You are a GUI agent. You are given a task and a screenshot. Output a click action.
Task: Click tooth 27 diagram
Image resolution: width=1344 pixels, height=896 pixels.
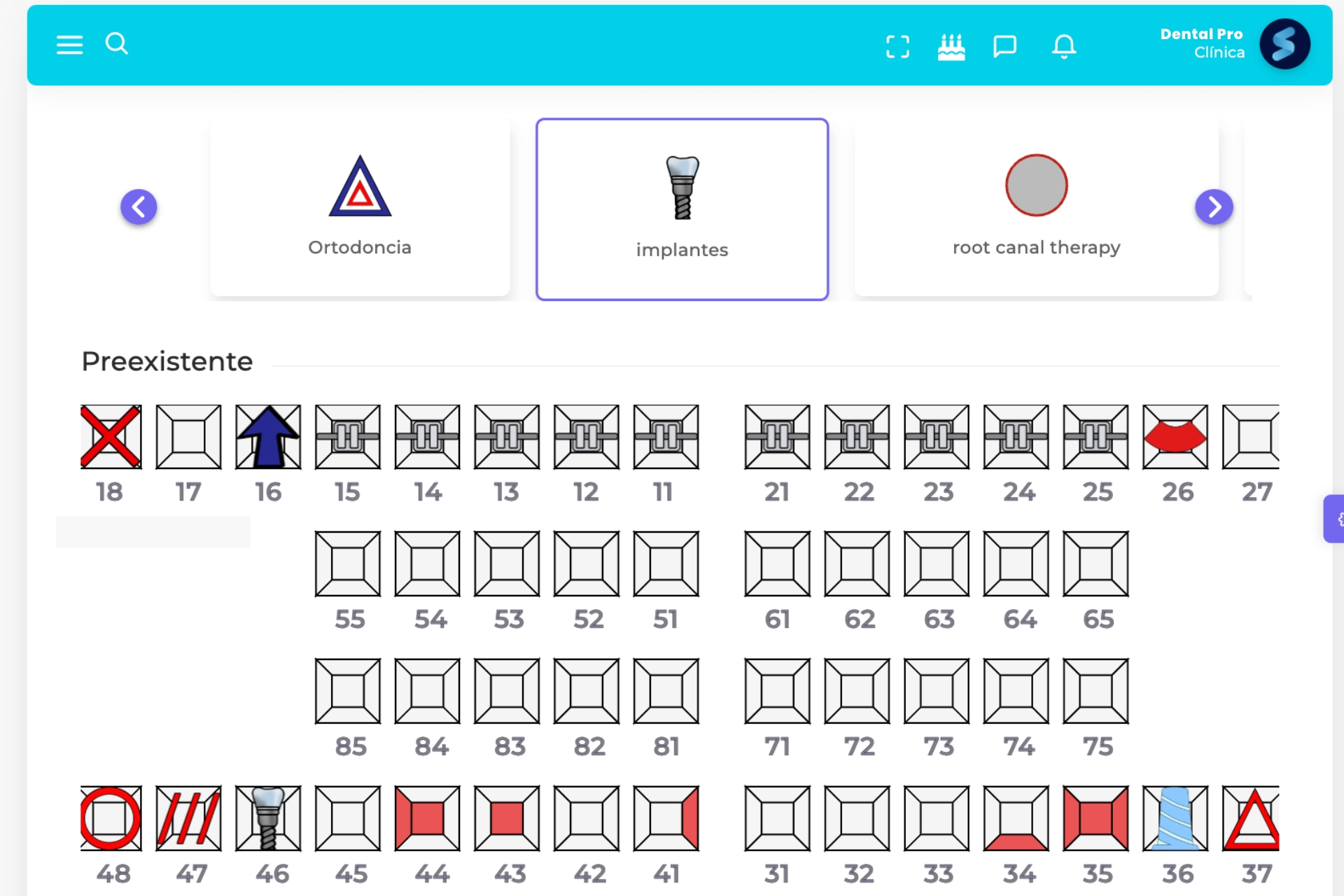click(1251, 437)
